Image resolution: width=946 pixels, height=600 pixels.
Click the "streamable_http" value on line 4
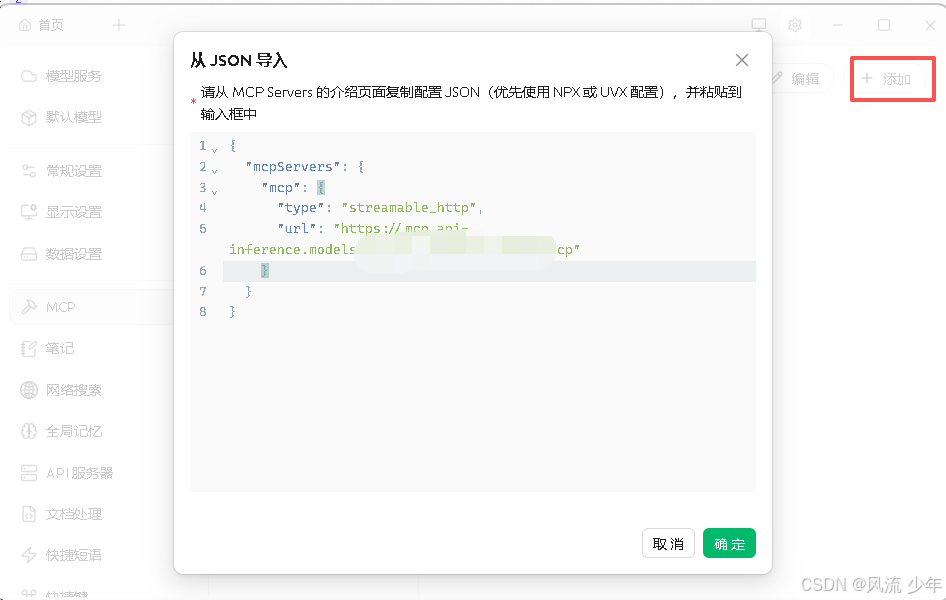pyautogui.click(x=410, y=207)
